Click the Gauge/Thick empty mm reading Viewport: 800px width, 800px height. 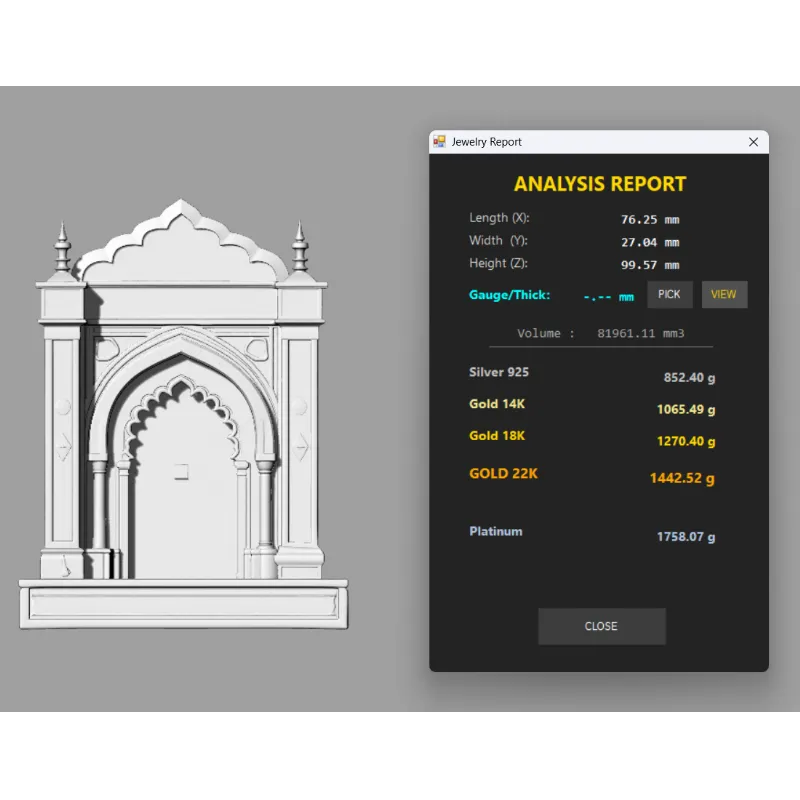click(x=608, y=296)
